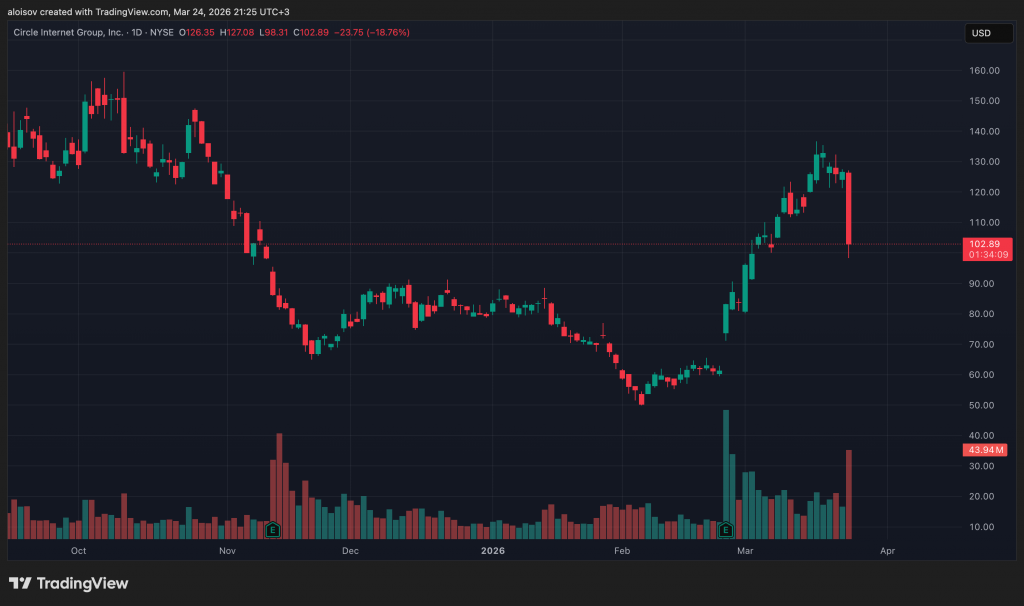
Task: Open the USD currency selector
Action: click(x=980, y=33)
